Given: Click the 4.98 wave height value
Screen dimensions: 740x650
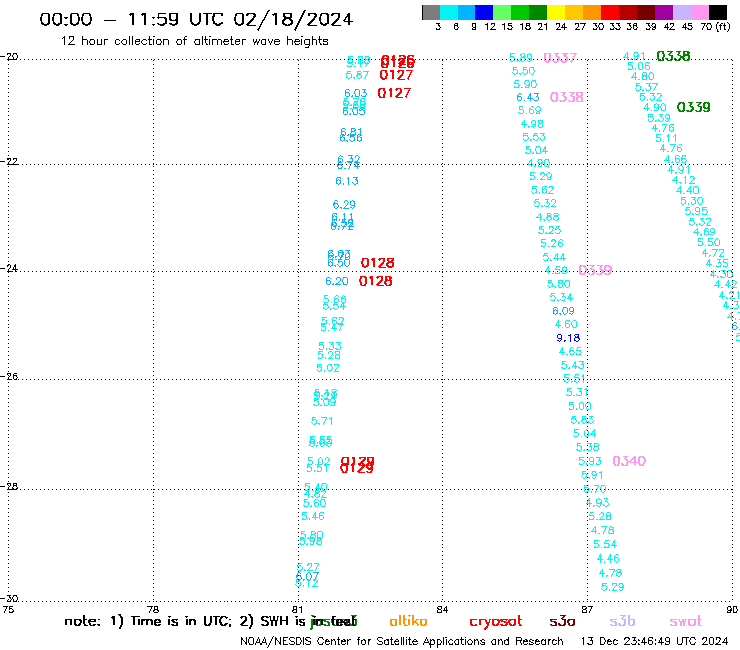Looking at the screenshot, I should [x=532, y=124].
